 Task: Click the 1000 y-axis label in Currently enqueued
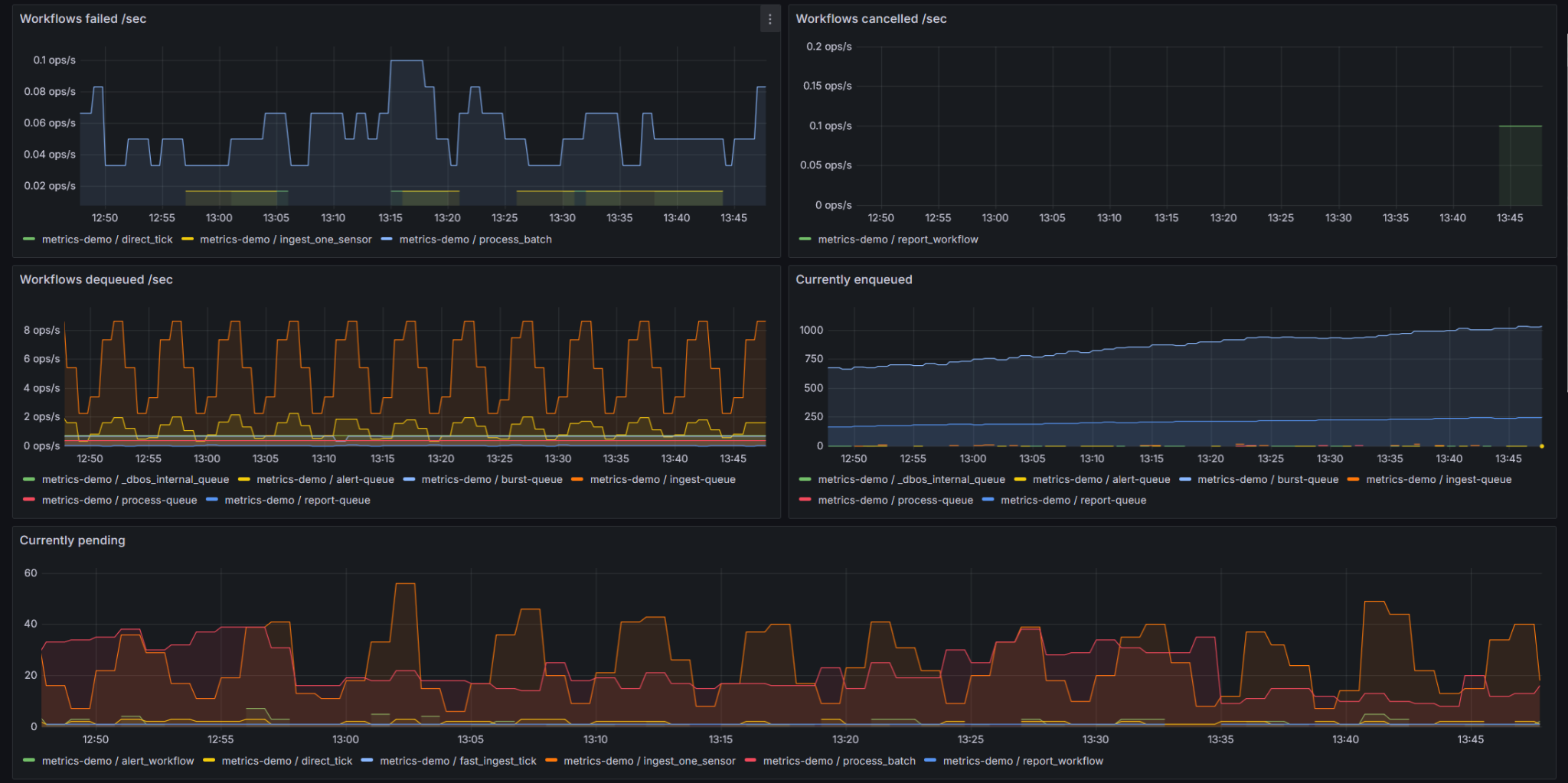click(x=812, y=331)
